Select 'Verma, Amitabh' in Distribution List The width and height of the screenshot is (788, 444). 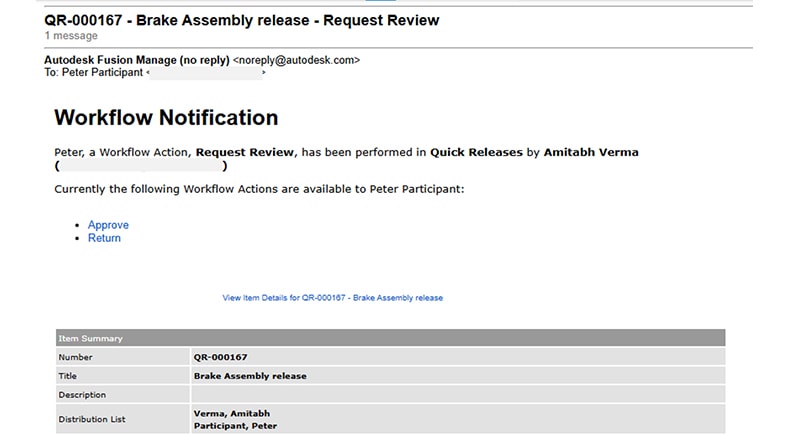(231, 413)
